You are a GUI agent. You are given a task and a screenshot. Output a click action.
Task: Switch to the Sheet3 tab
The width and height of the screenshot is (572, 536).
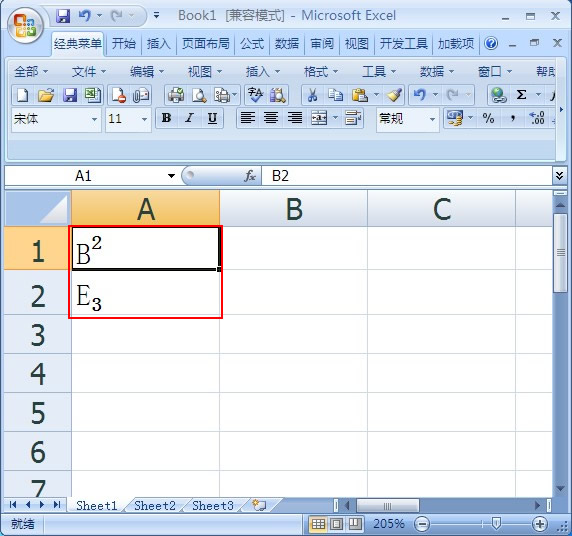(x=213, y=506)
